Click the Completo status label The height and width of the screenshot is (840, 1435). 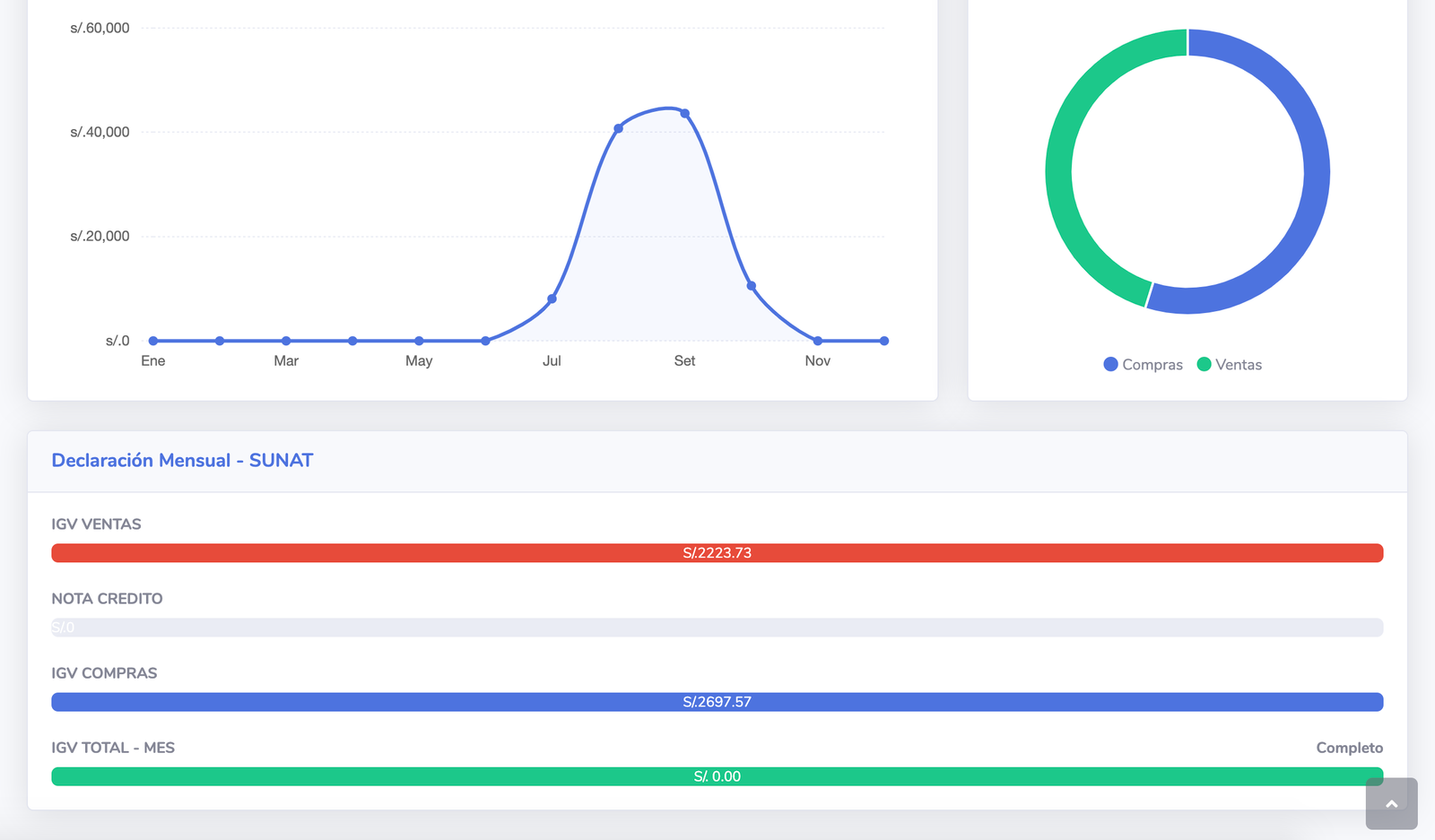point(1349,748)
